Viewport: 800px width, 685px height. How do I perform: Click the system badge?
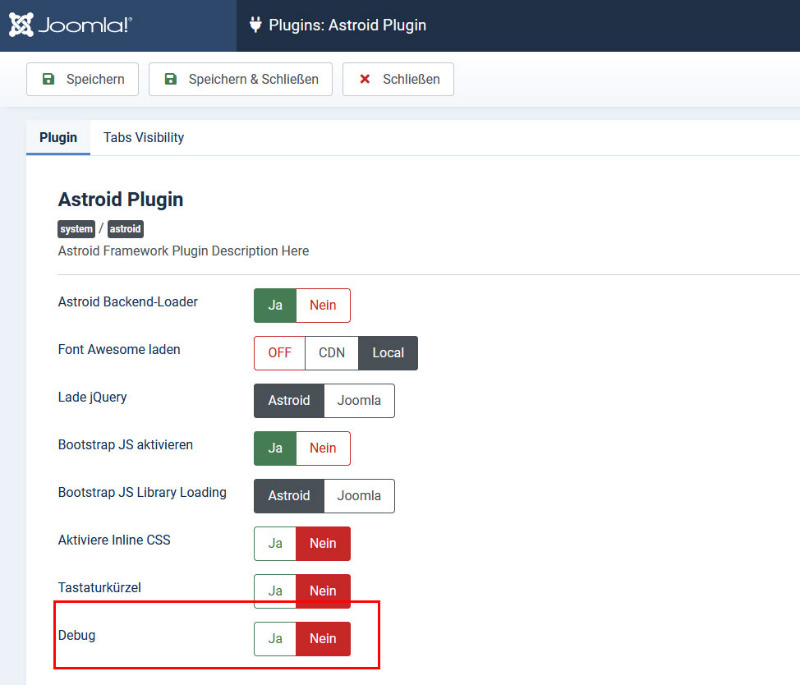pyautogui.click(x=77, y=229)
